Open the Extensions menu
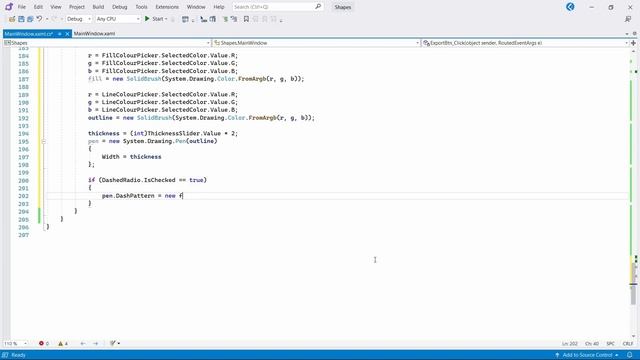Image resolution: width=640 pixels, height=360 pixels. pos(167,7)
